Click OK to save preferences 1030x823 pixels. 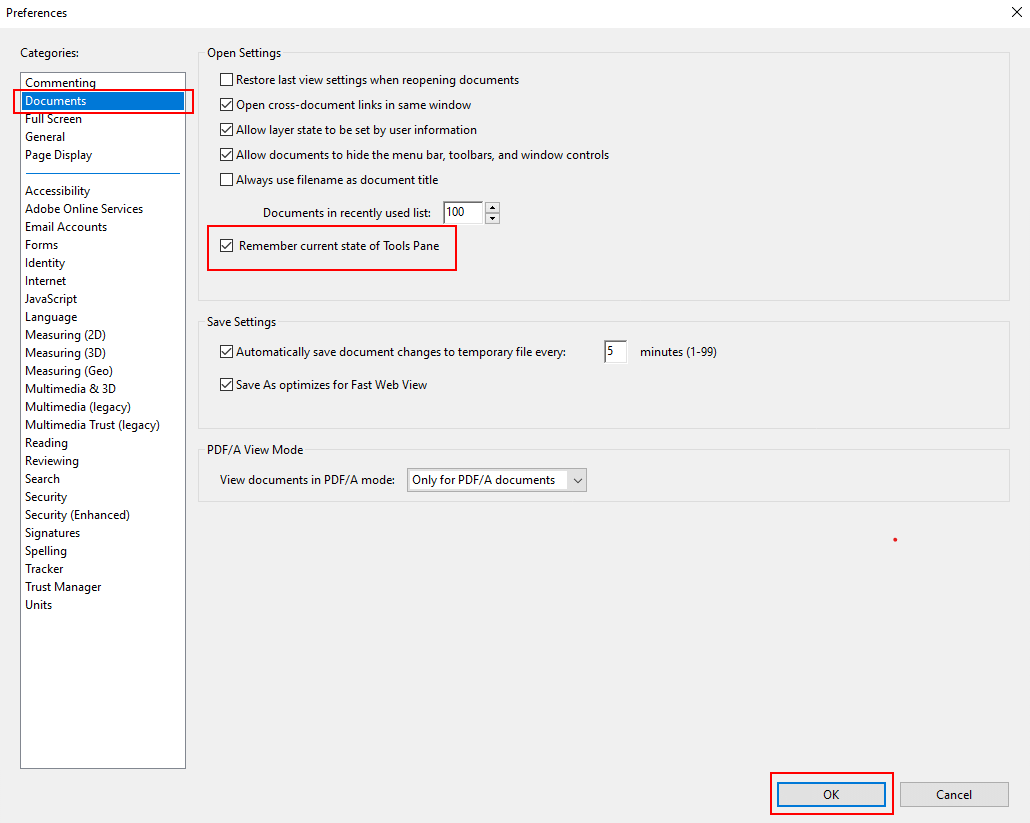[x=831, y=794]
